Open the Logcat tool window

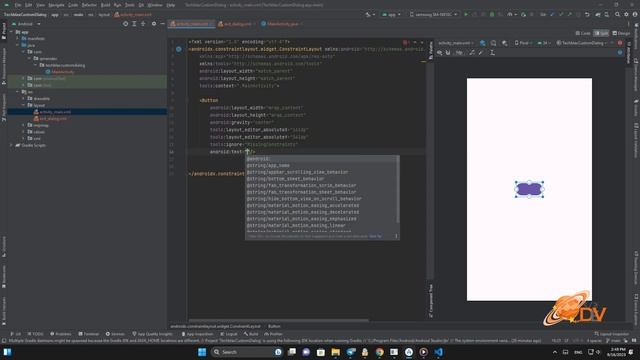tap(229, 334)
